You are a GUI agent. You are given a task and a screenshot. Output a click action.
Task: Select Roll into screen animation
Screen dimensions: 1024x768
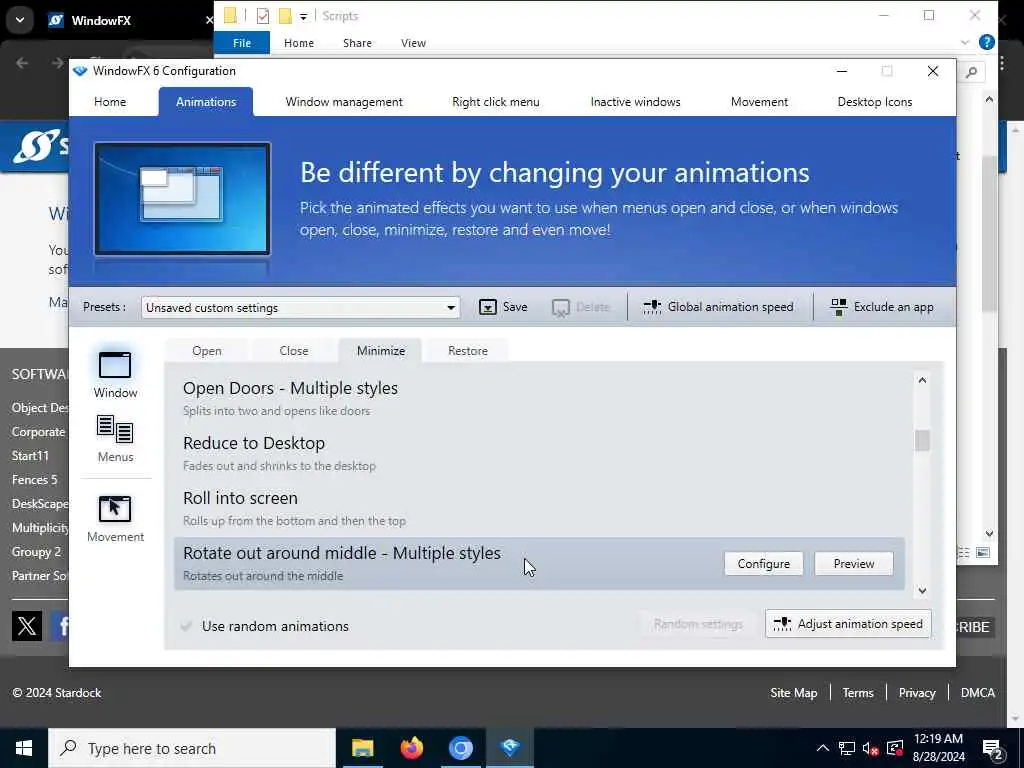tap(539, 508)
